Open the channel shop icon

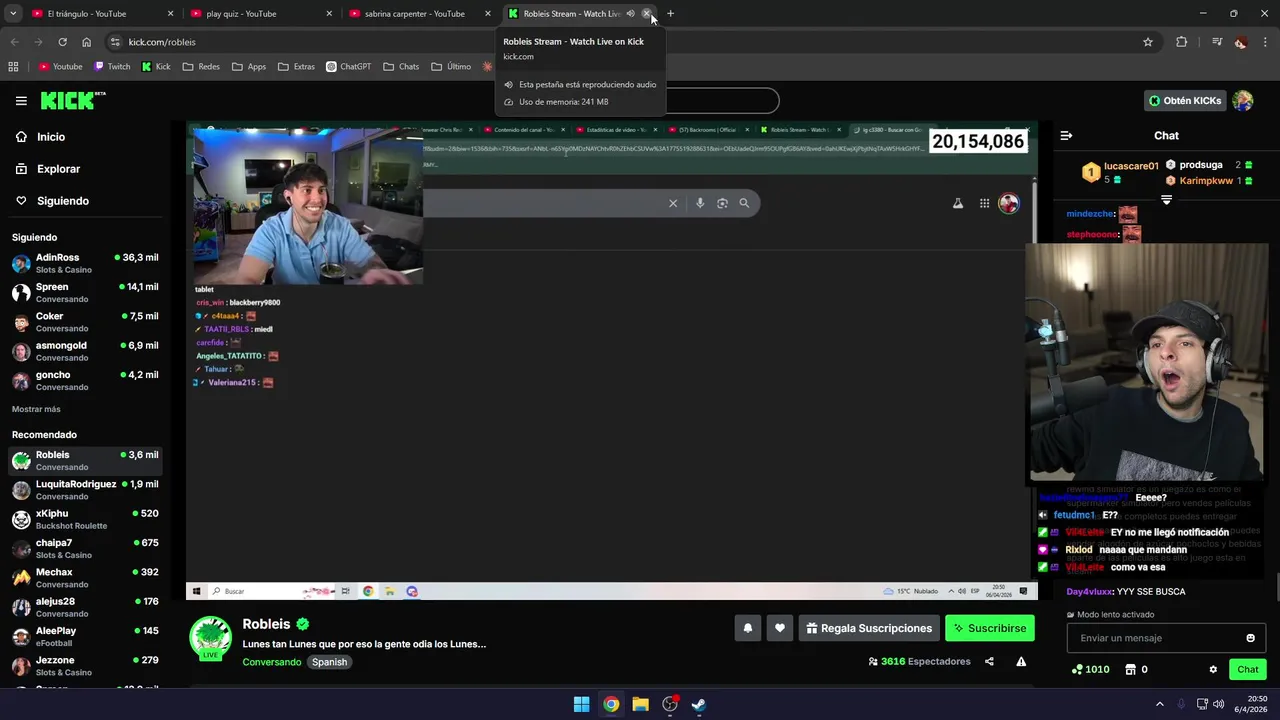(1131, 669)
